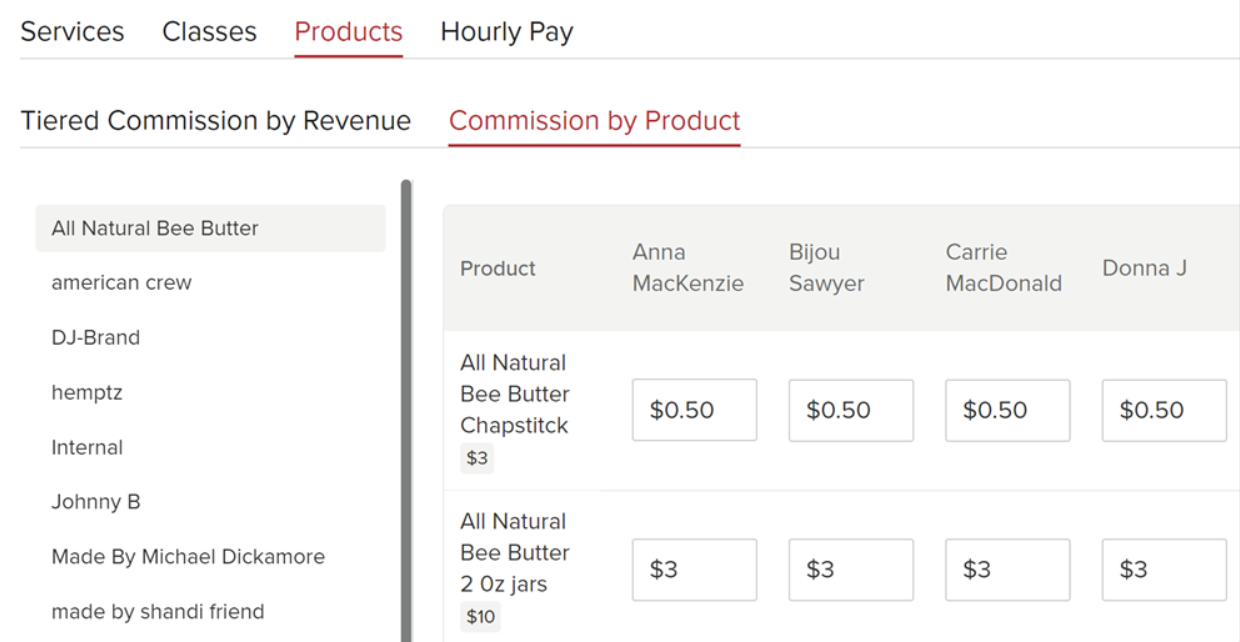Open Tiered Commission by Revenue tab
The image size is (1240, 642).
coord(216,121)
